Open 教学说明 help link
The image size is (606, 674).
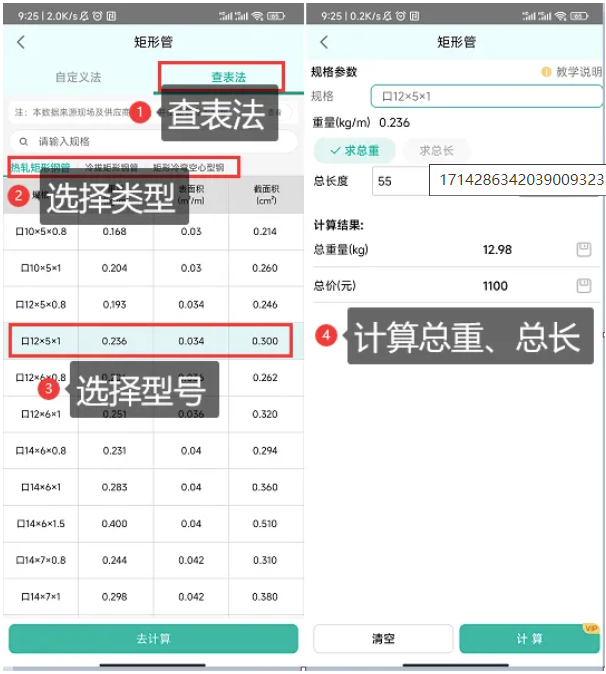[579, 72]
